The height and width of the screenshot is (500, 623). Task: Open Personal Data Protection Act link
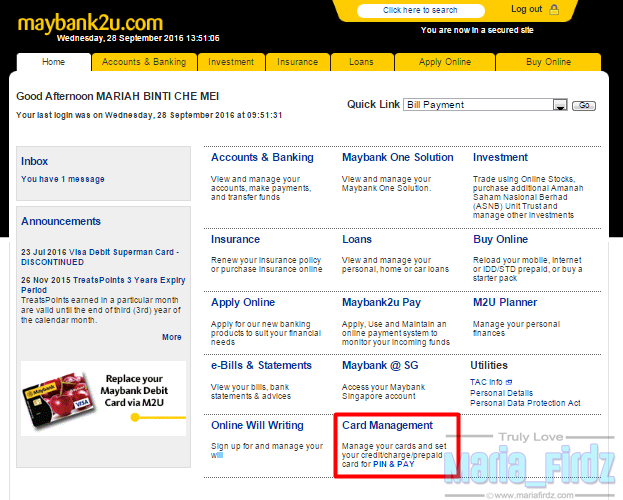tap(525, 403)
